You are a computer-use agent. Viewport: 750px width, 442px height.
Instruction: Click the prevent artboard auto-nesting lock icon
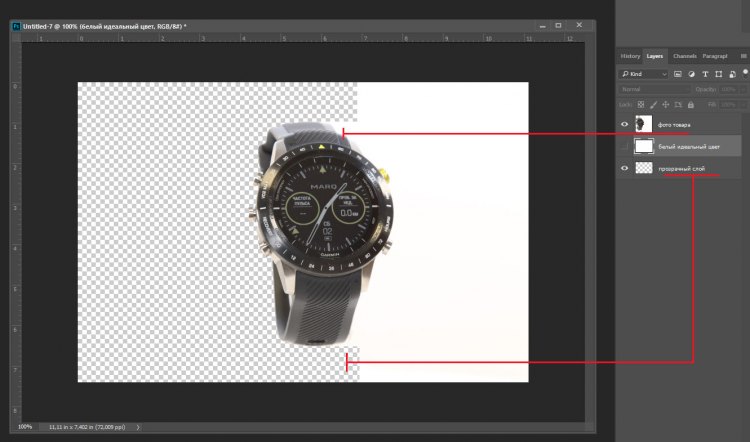coord(678,104)
